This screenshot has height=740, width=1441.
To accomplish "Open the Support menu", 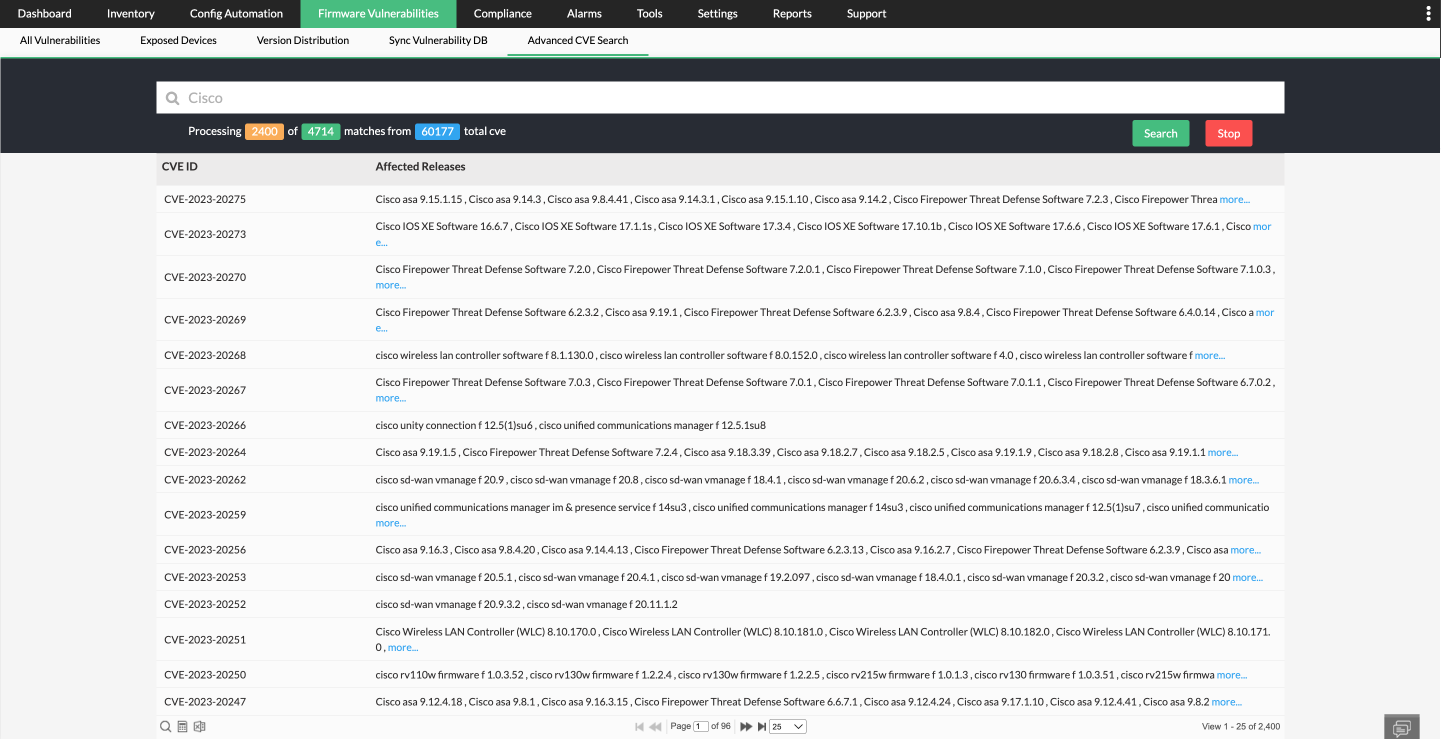I will tap(866, 14).
